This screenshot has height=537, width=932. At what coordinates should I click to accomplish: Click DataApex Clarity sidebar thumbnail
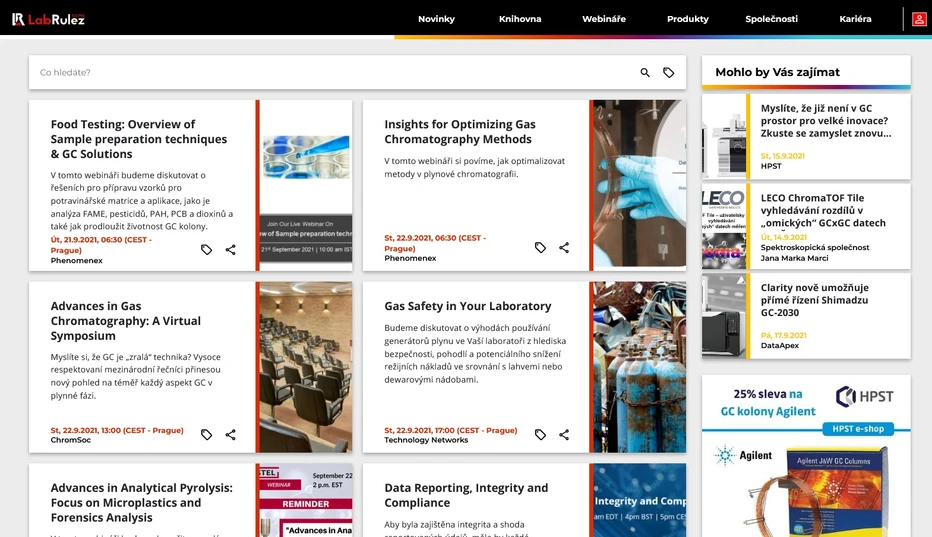(724, 316)
